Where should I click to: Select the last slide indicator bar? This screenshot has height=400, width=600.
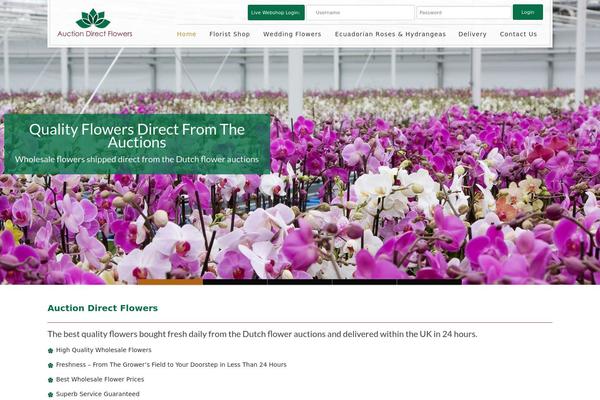coord(429,282)
